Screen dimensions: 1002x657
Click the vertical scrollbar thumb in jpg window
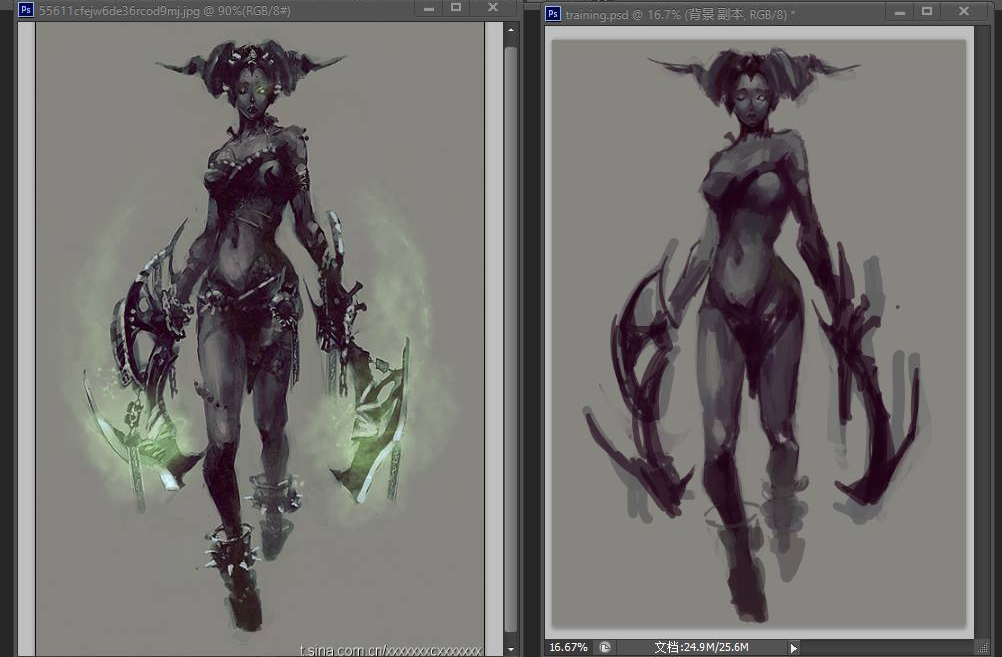[511, 330]
